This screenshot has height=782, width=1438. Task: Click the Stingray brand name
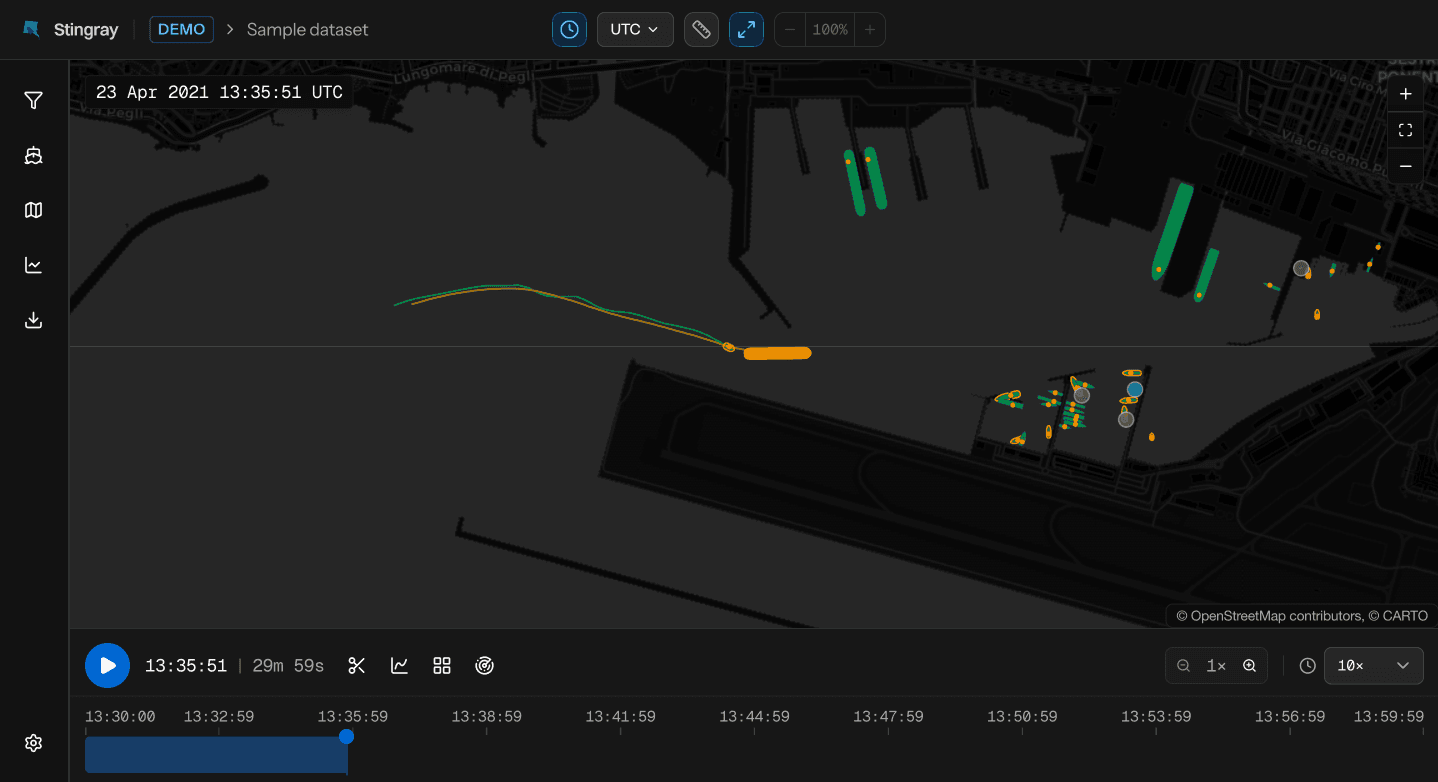tap(85, 30)
